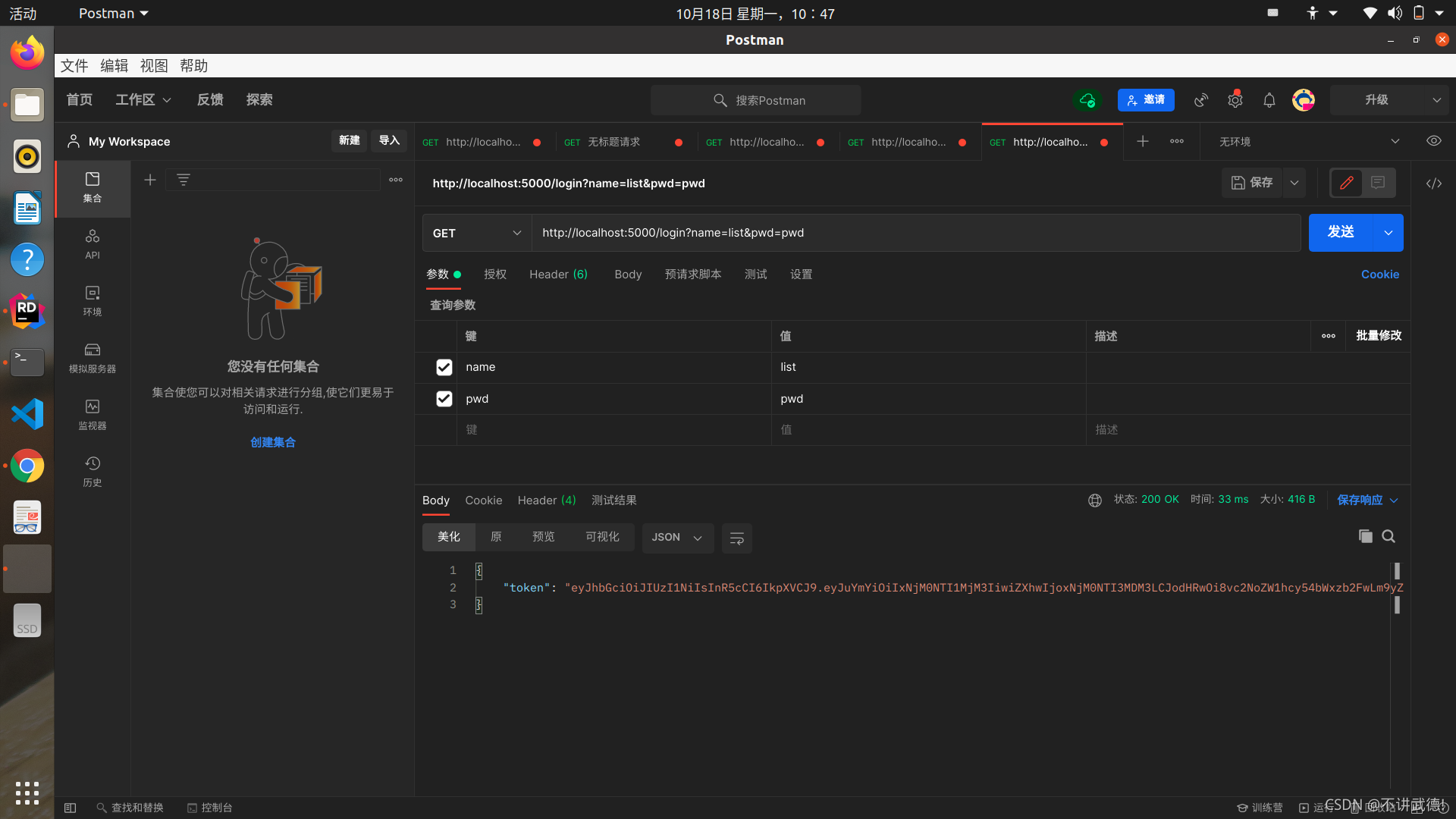
Task: Click the cloud sync status icon
Action: pyautogui.click(x=1087, y=100)
